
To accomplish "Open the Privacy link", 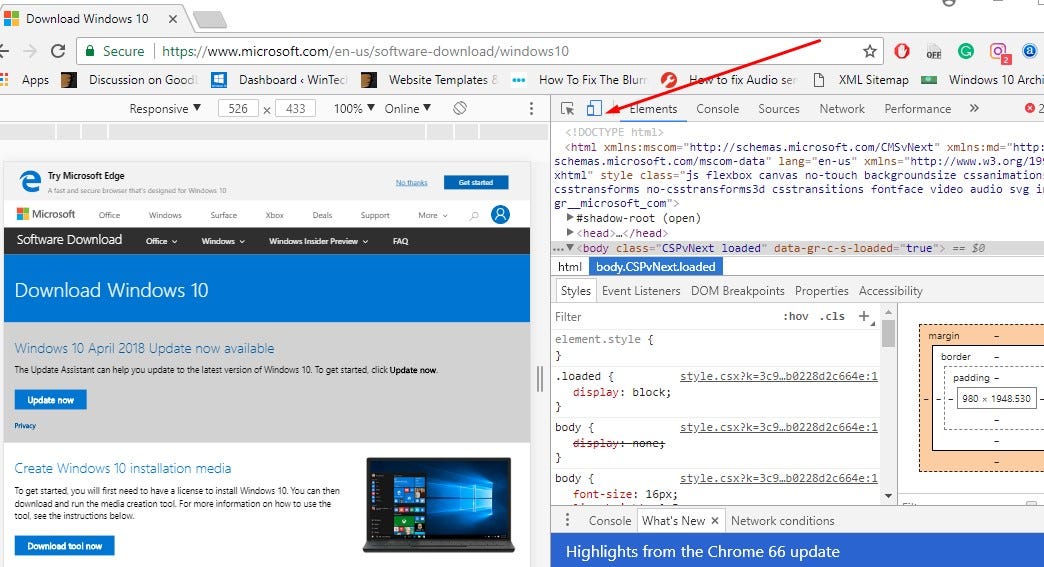I will click(x=25, y=426).
